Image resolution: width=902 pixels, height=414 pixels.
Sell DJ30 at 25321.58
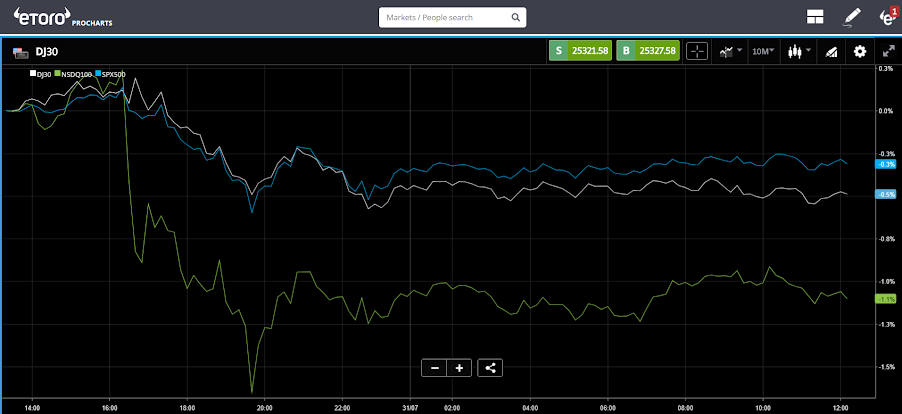(x=580, y=51)
